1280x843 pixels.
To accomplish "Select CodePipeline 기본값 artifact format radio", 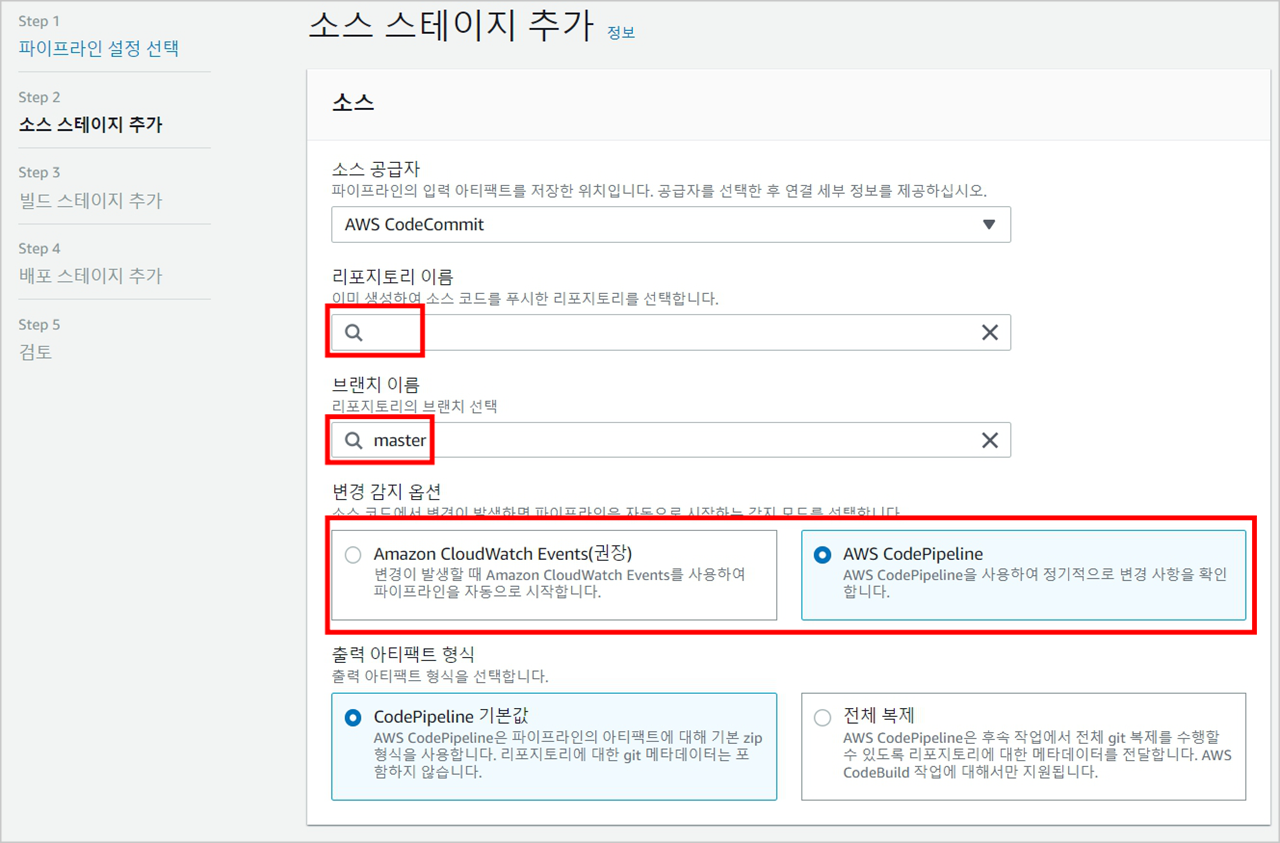I will point(352,717).
